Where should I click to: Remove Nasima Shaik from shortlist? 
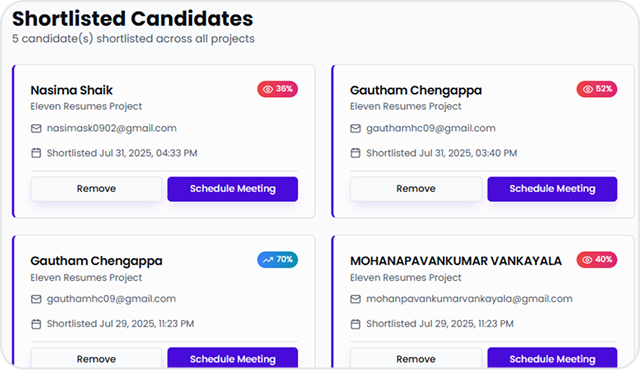96,189
